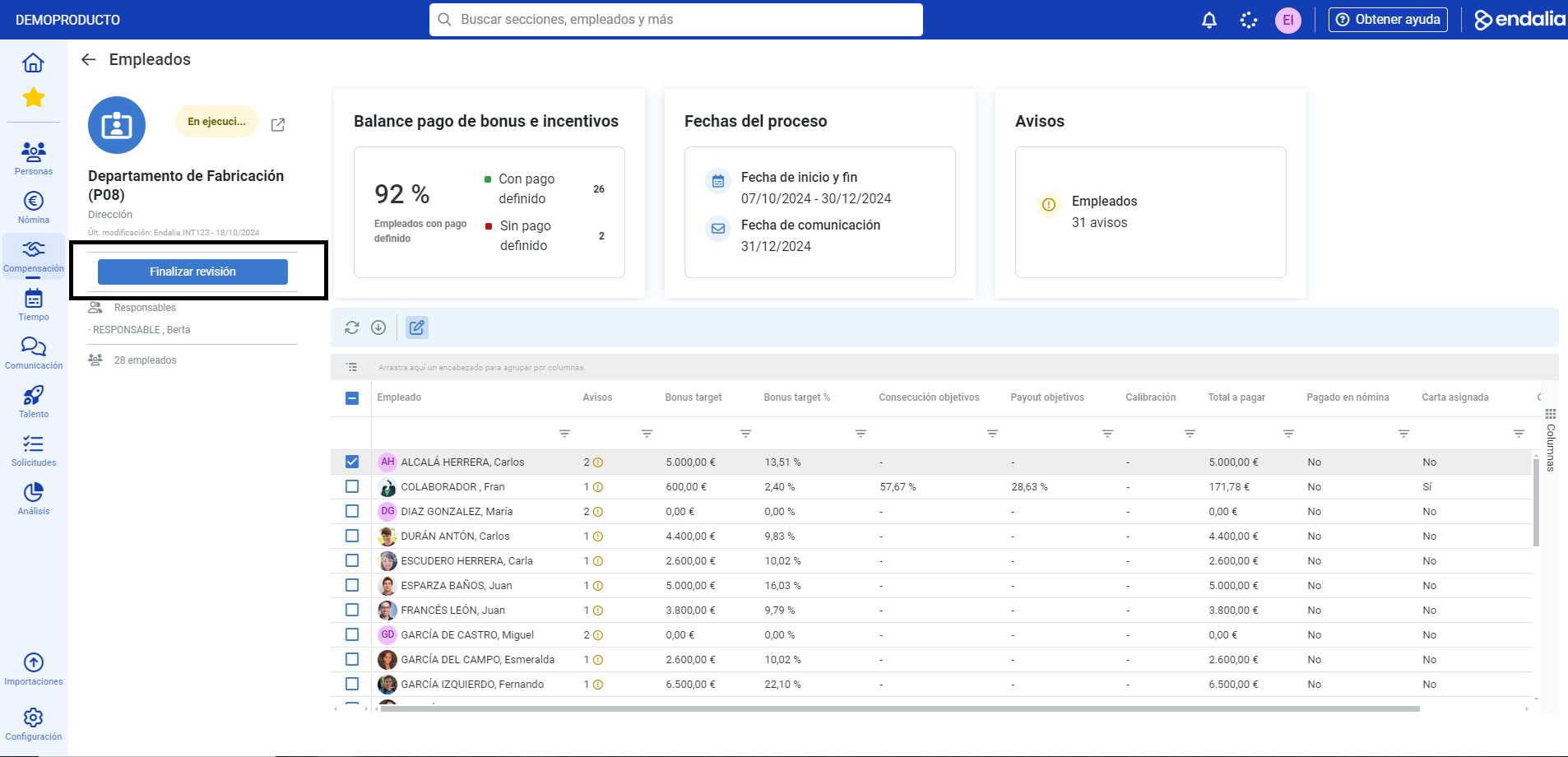
Task: Click the Obtener ayuda button
Action: [1388, 20]
